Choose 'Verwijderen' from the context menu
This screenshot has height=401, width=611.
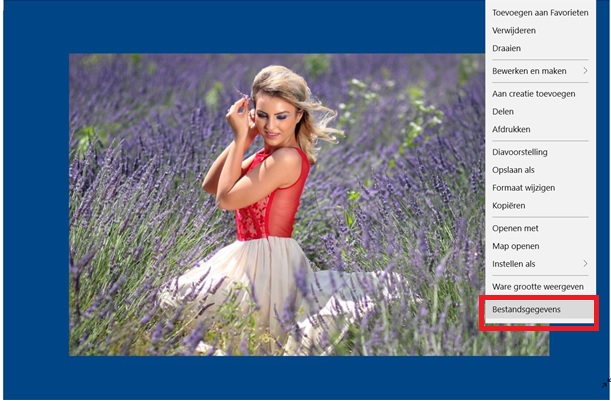pos(514,30)
